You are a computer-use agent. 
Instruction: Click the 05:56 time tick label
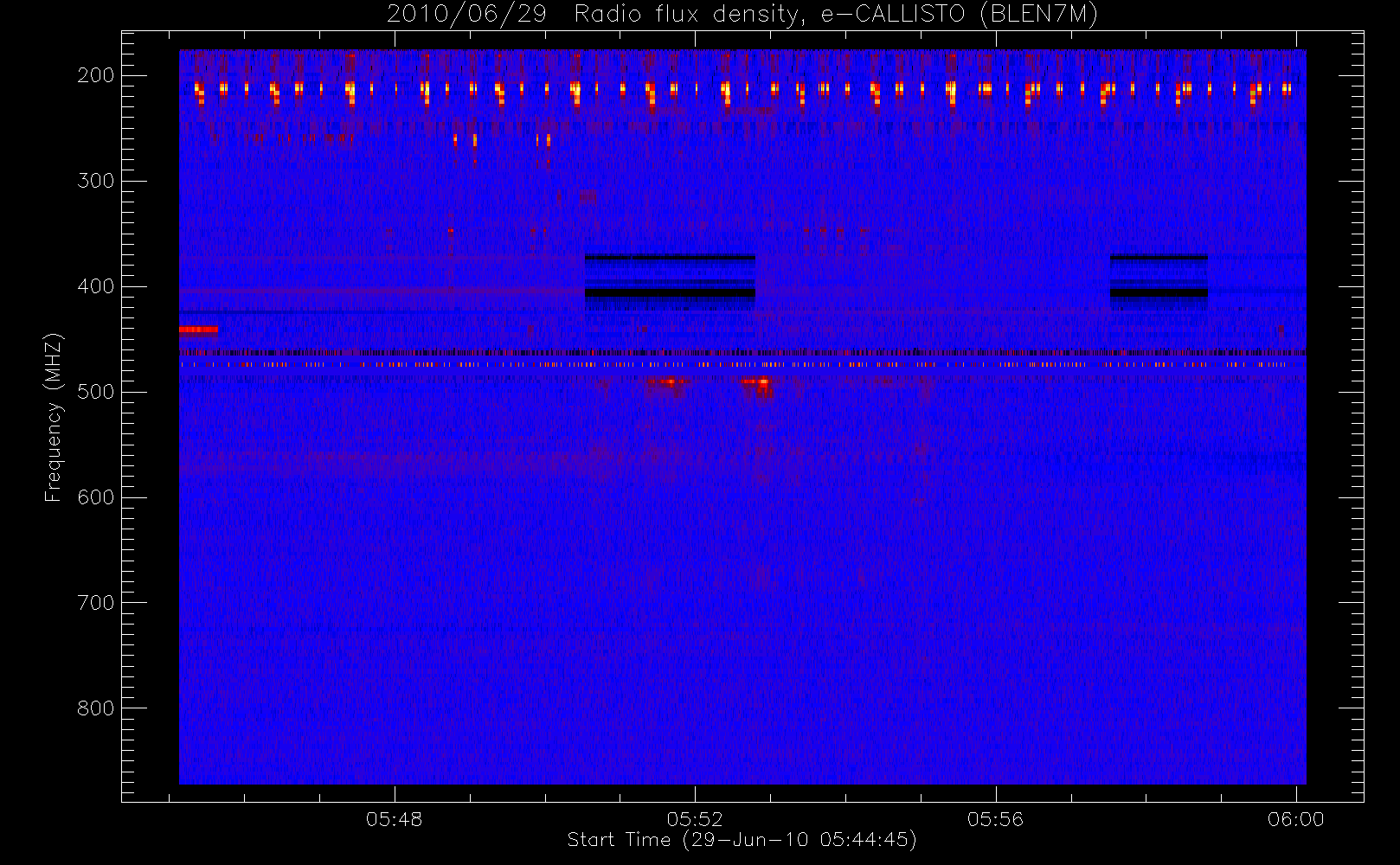coord(995,819)
